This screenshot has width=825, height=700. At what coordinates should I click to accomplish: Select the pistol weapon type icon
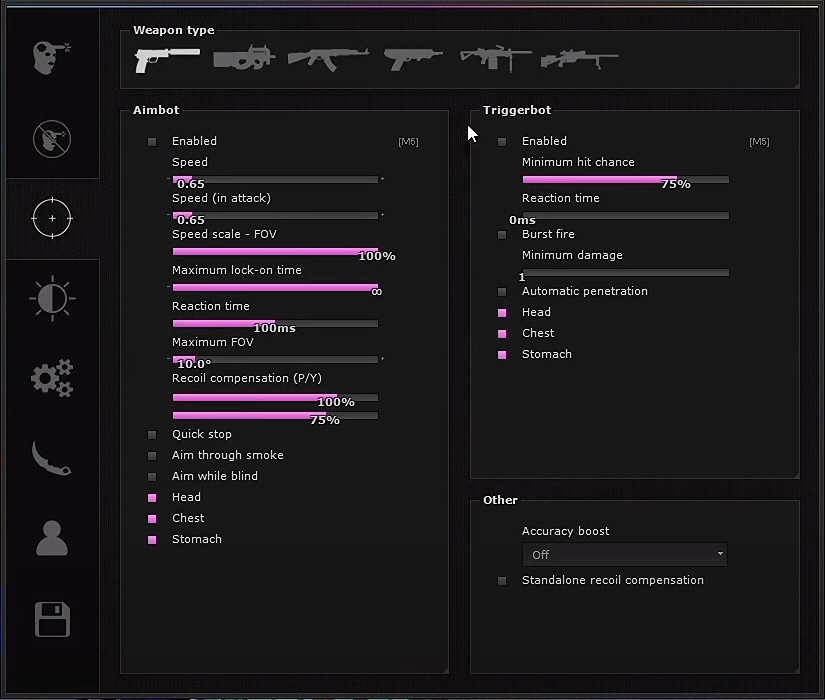coord(166,58)
